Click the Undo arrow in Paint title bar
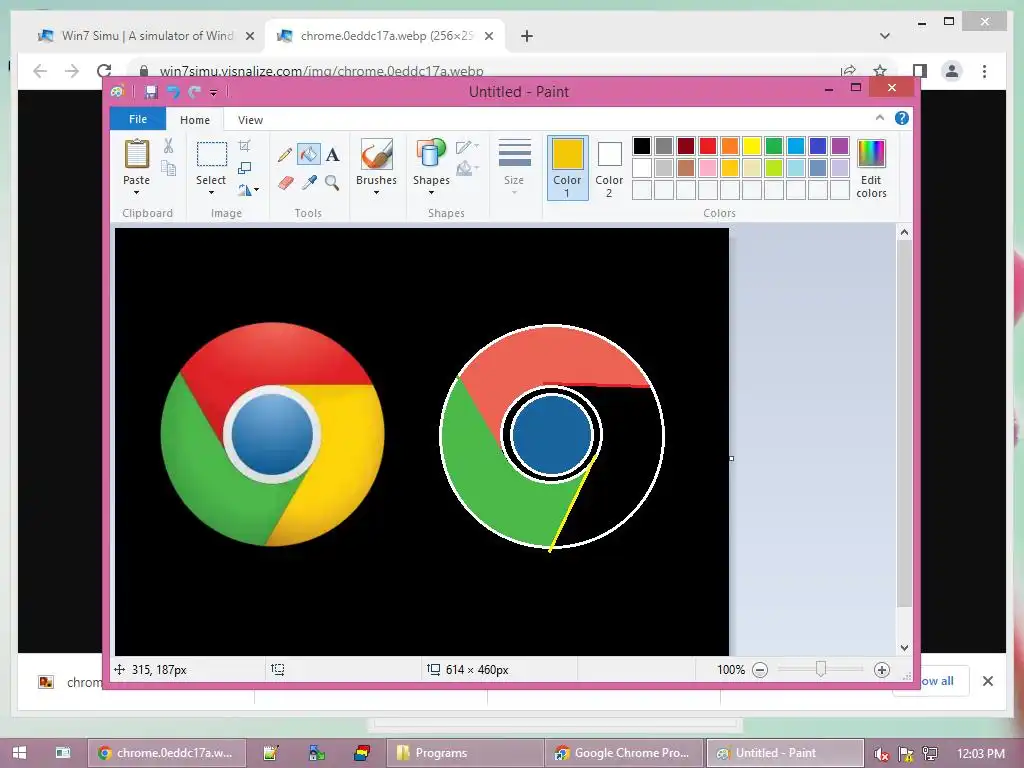Viewport: 1024px width, 768px height. pos(174,92)
